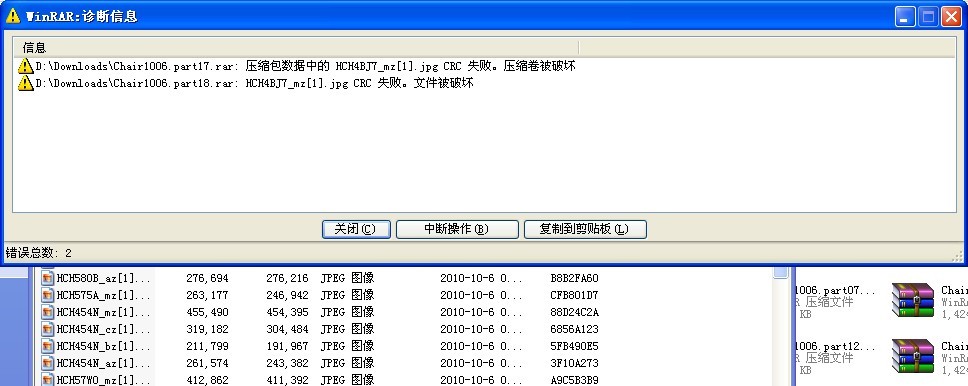Select file name HCH575A_mz[1]...
Viewport: 968px width, 386px height.
(x=104, y=295)
